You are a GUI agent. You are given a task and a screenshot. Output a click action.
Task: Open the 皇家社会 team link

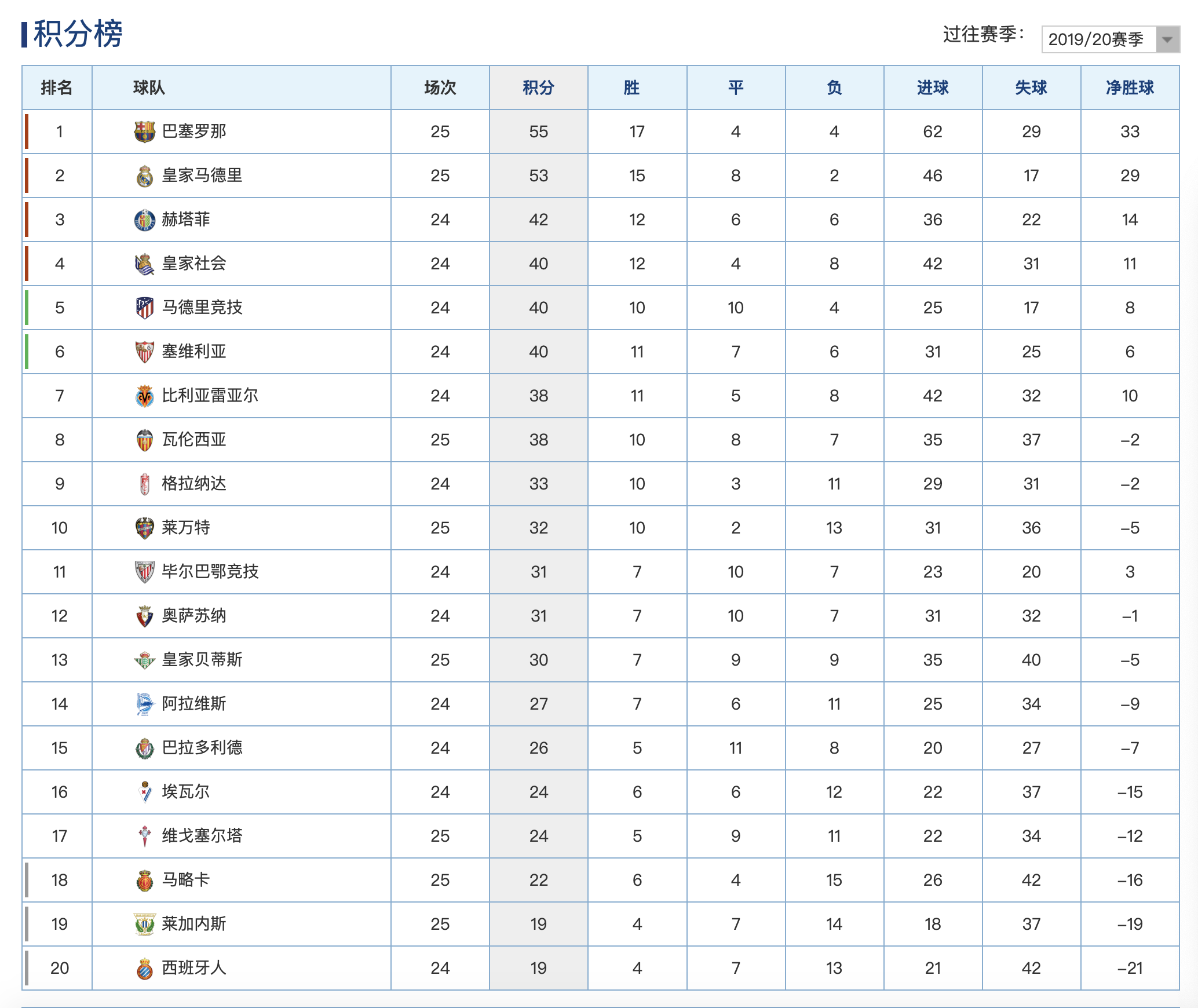point(194,264)
